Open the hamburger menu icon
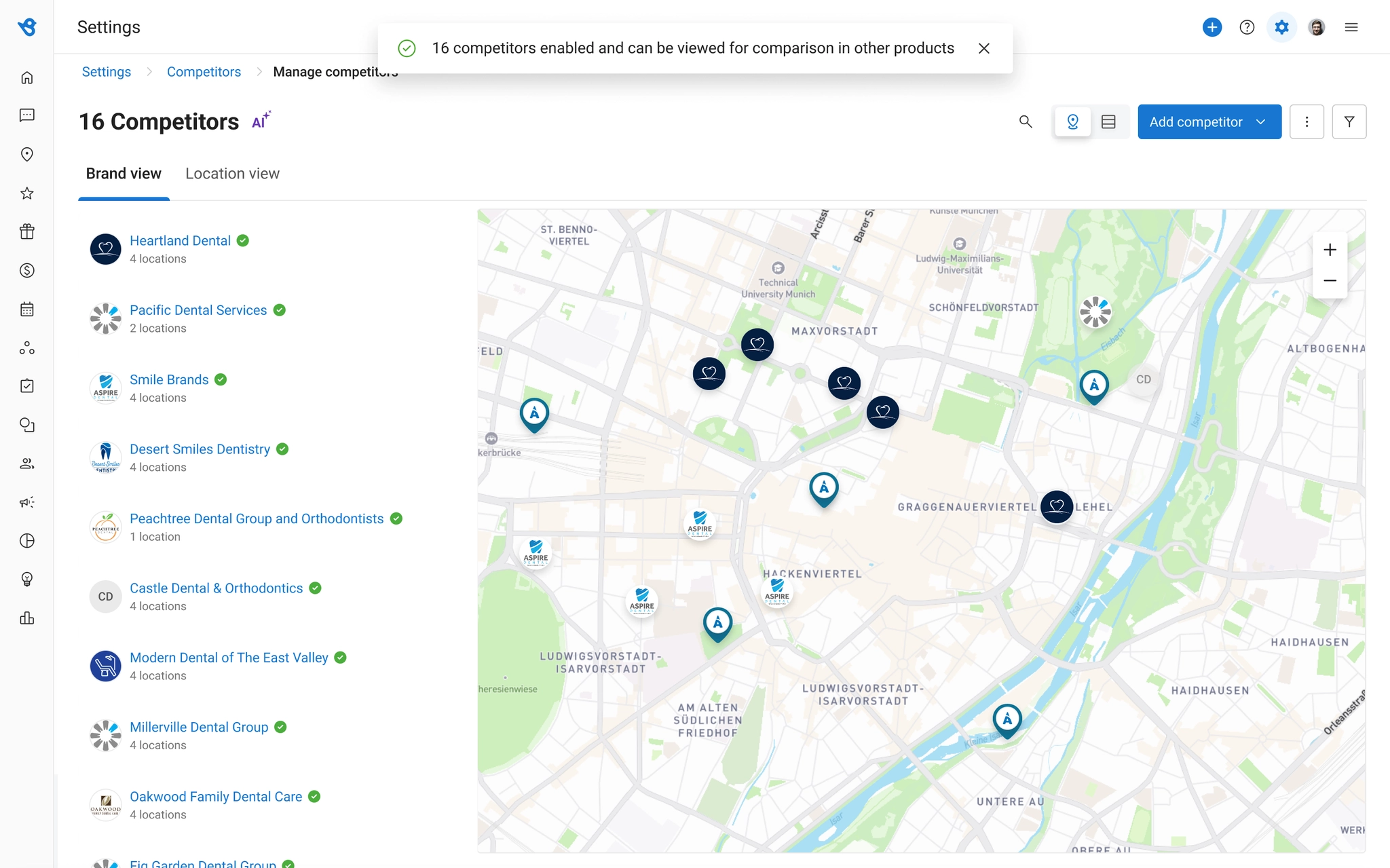This screenshot has height=868, width=1390. tap(1351, 27)
